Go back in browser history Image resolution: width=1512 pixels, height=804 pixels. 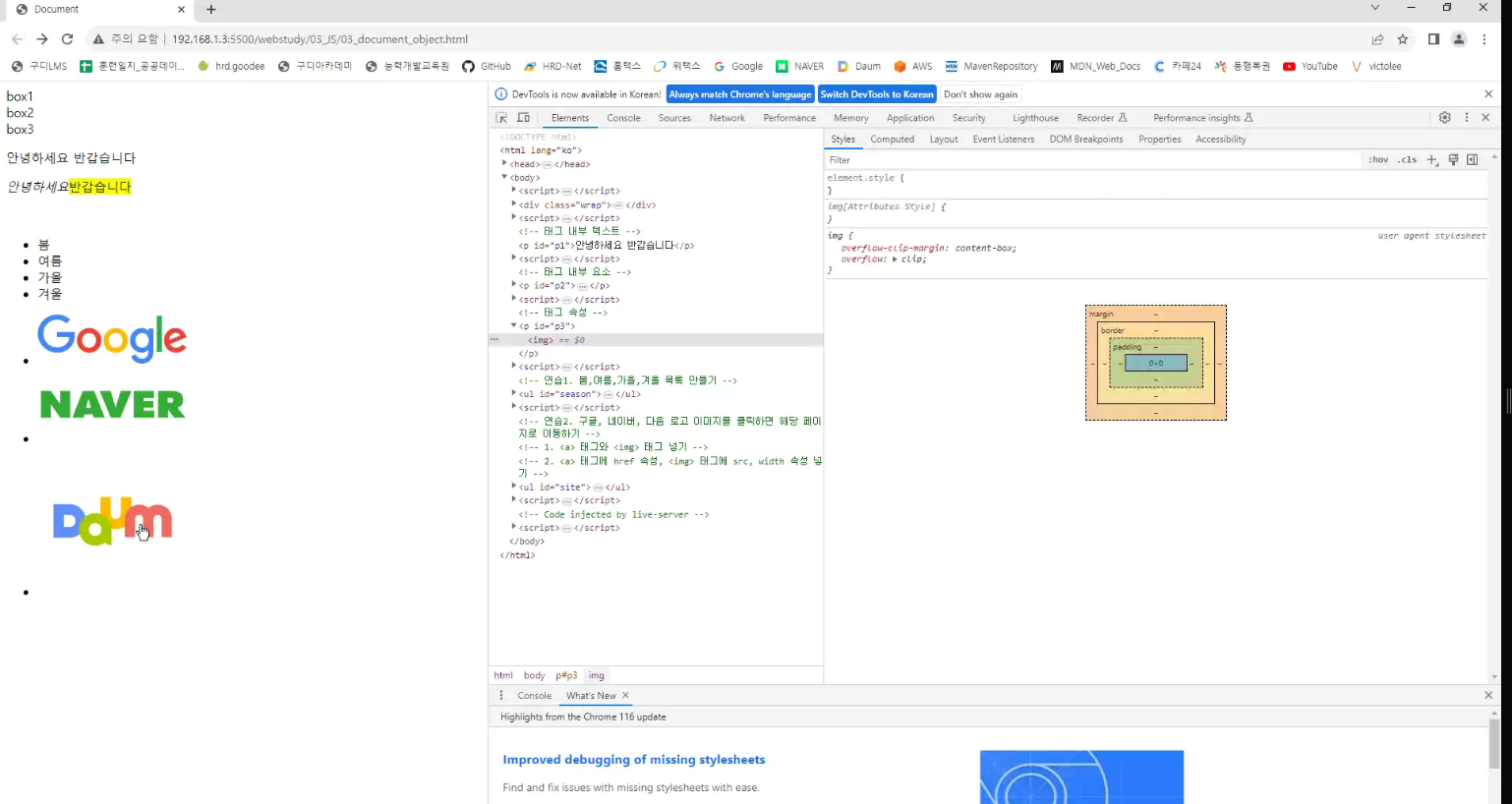coord(17,39)
